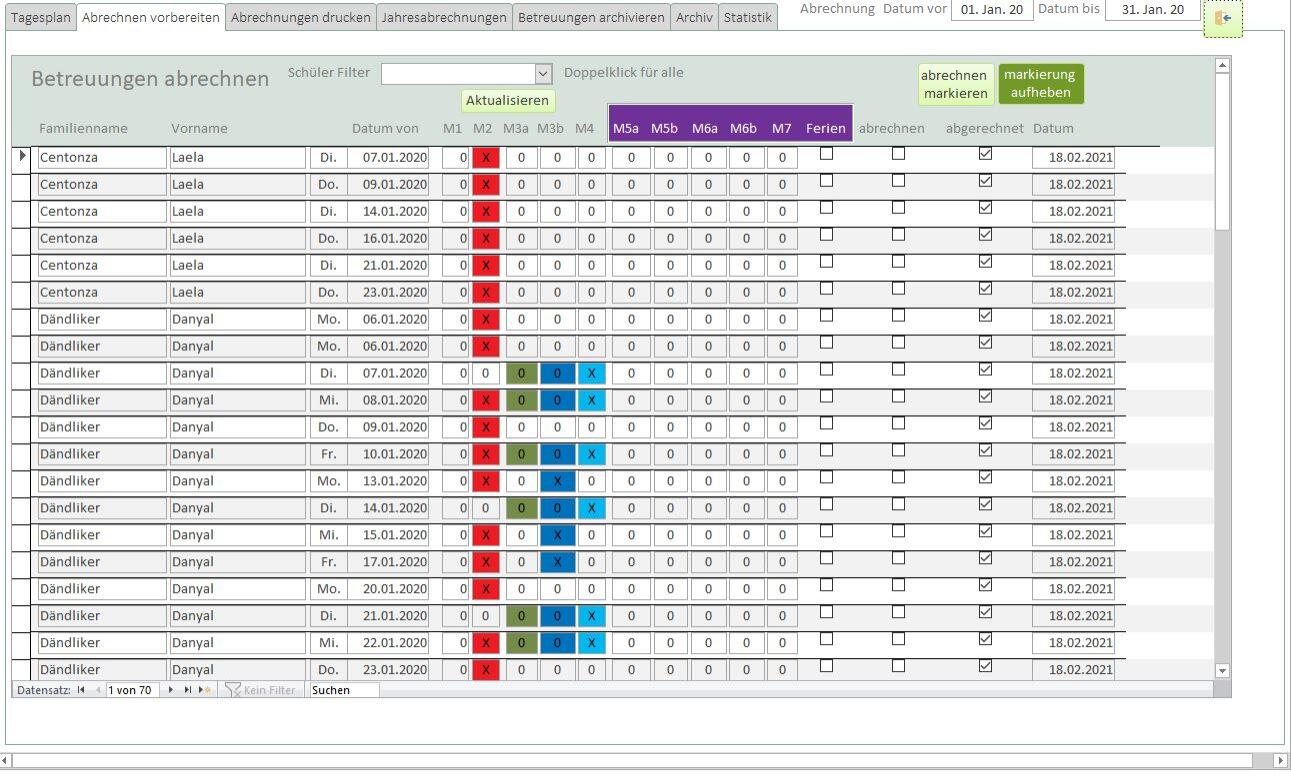
Task: Go to first record in navigator
Action: (81, 690)
